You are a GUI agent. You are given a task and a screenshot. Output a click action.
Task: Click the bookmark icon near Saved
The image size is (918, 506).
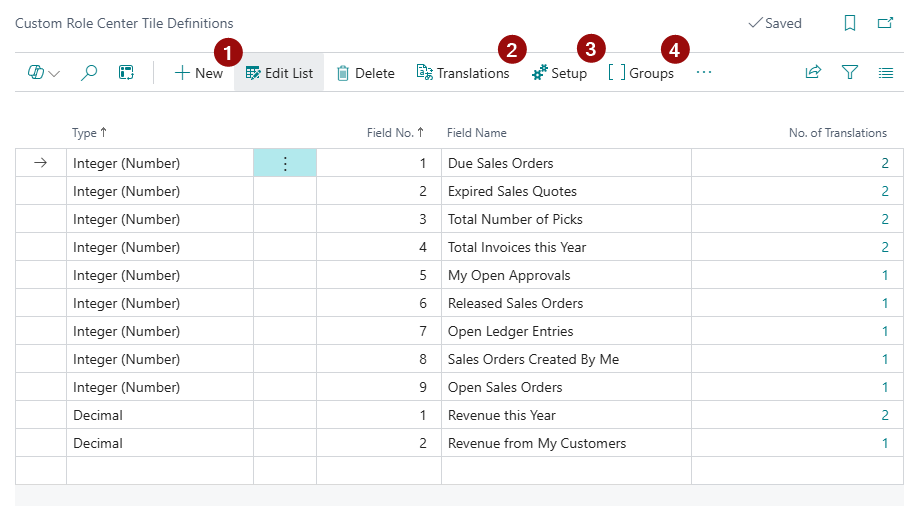click(x=849, y=23)
